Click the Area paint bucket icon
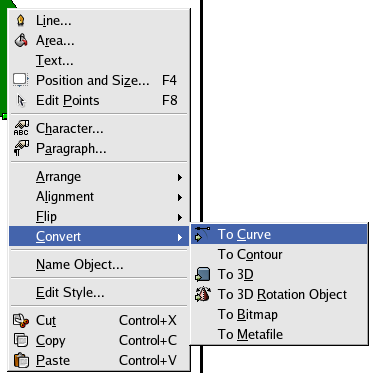The height and width of the screenshot is (373, 373). [21, 40]
